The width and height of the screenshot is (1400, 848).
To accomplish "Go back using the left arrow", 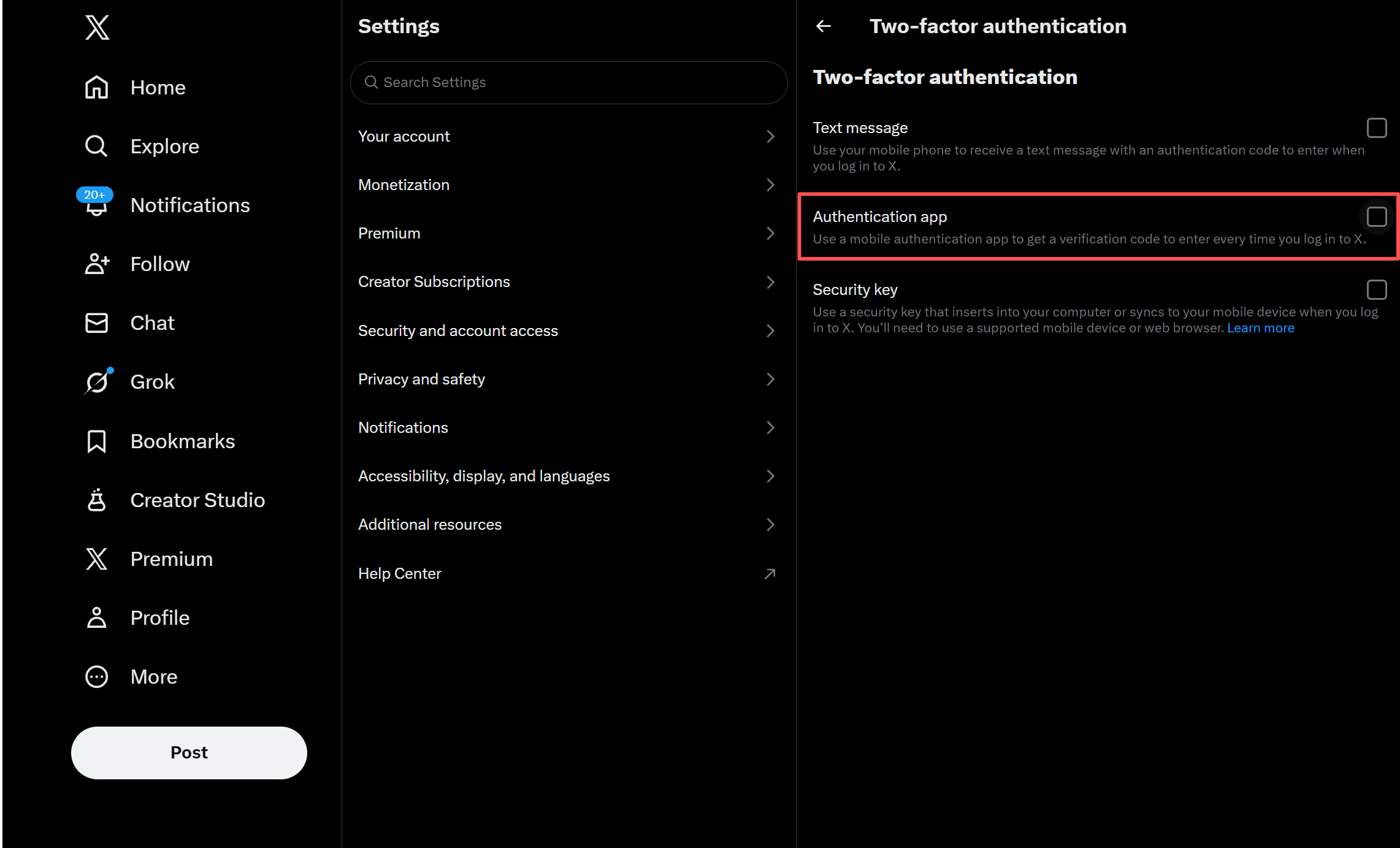I will point(824,26).
